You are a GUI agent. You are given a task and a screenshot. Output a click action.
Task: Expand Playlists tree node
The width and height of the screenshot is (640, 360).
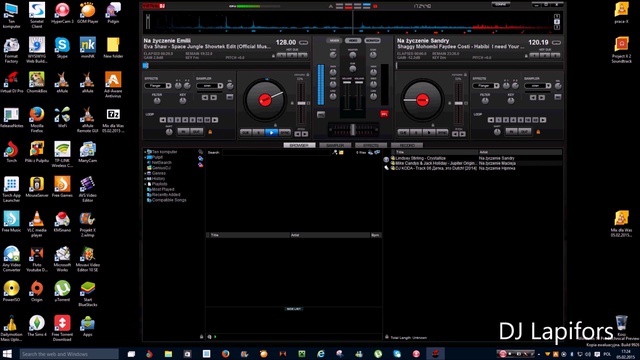(145, 184)
